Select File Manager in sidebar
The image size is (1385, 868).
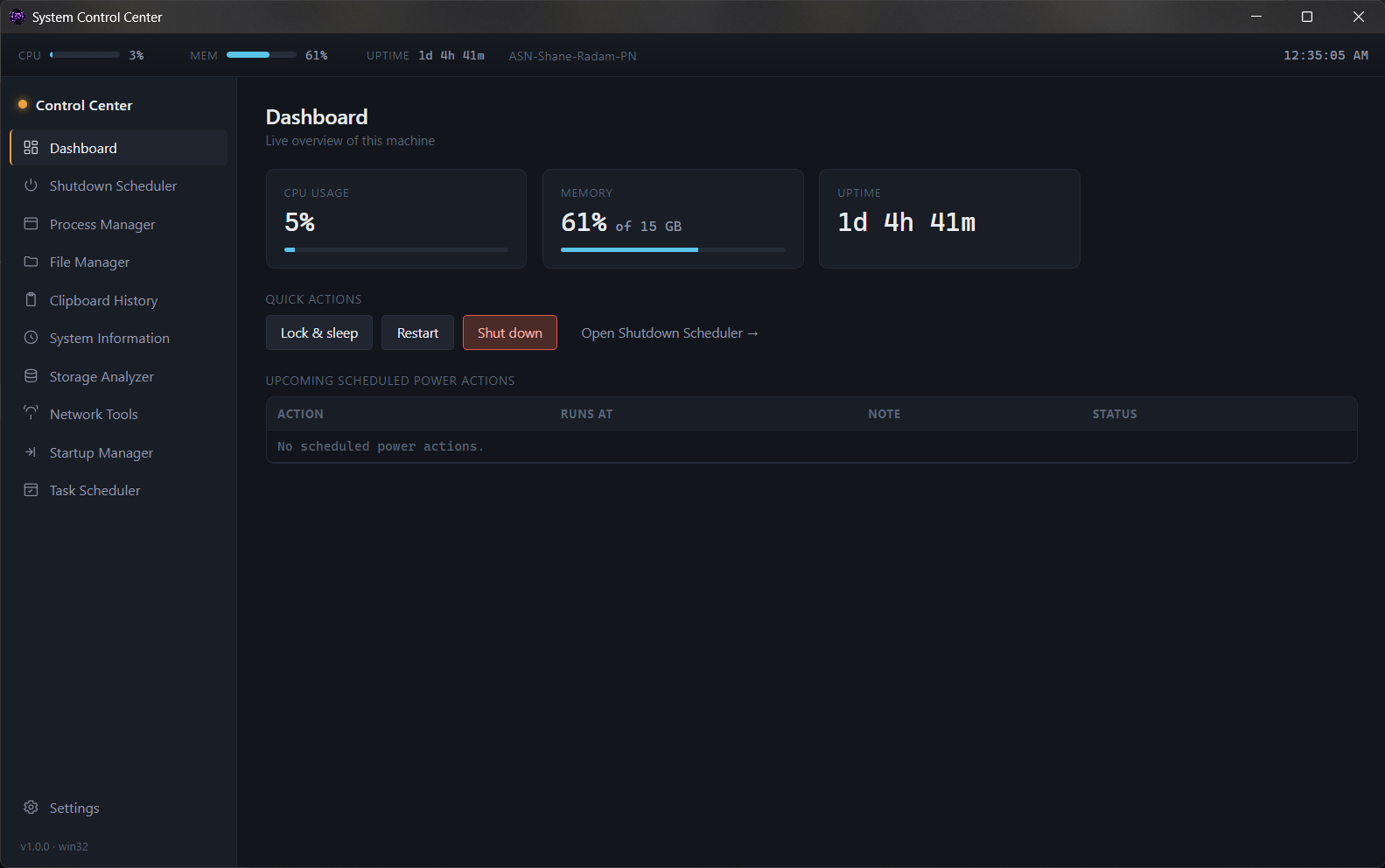pos(118,262)
